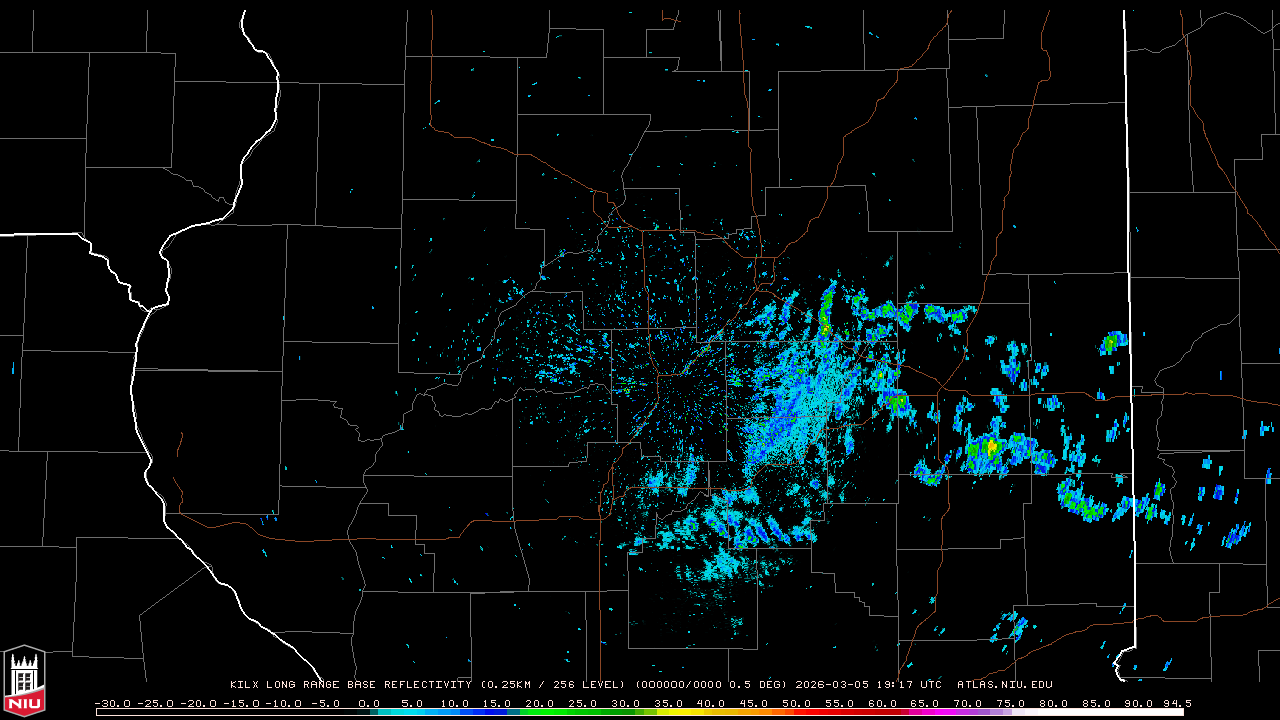This screenshot has width=1280, height=720.
Task: Click the "80.0" scale label
Action: (x=1052, y=703)
